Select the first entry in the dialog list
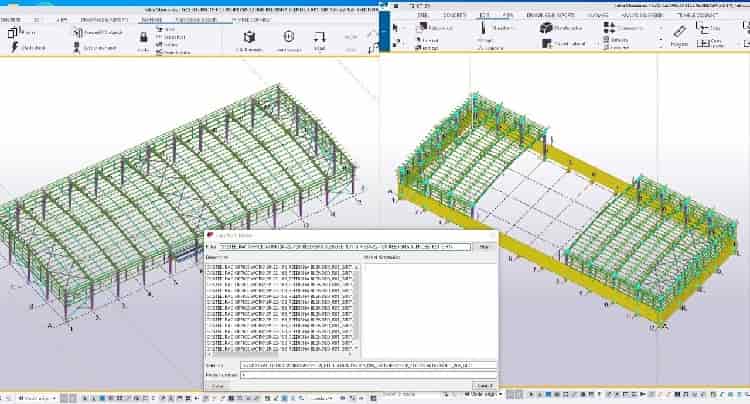Screen dimensions: 750x404 point(280,267)
